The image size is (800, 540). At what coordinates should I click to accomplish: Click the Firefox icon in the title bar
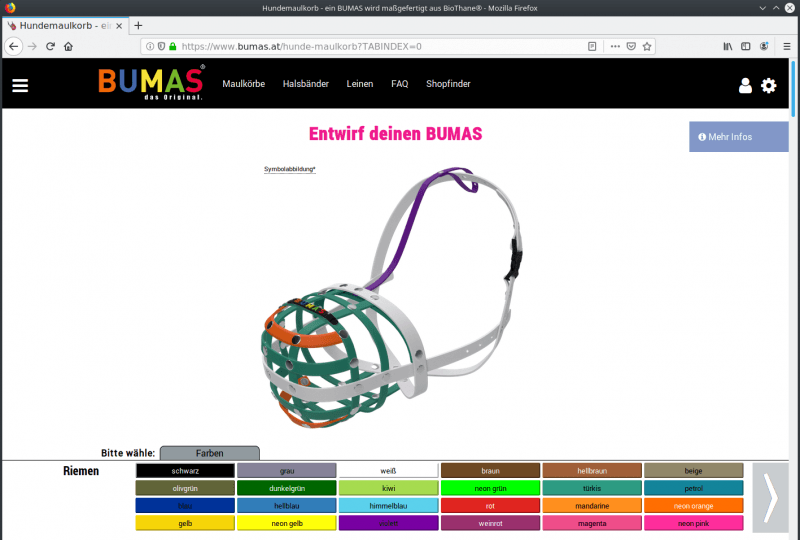click(10, 8)
